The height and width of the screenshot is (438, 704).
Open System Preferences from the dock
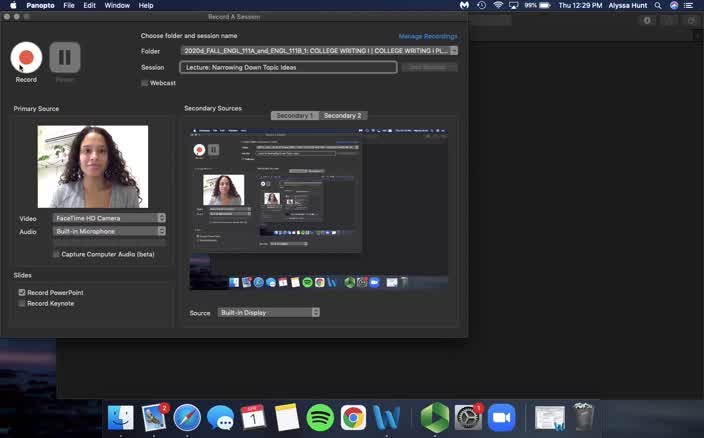(468, 417)
